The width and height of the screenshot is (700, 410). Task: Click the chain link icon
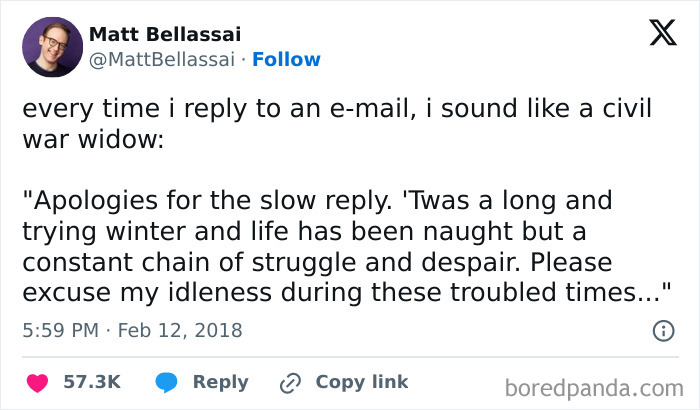[292, 382]
